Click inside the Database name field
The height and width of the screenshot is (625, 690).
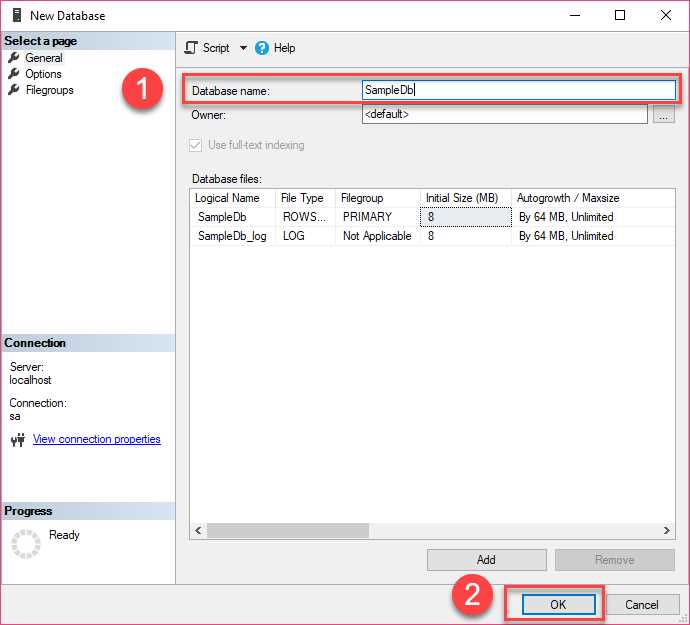pyautogui.click(x=518, y=90)
